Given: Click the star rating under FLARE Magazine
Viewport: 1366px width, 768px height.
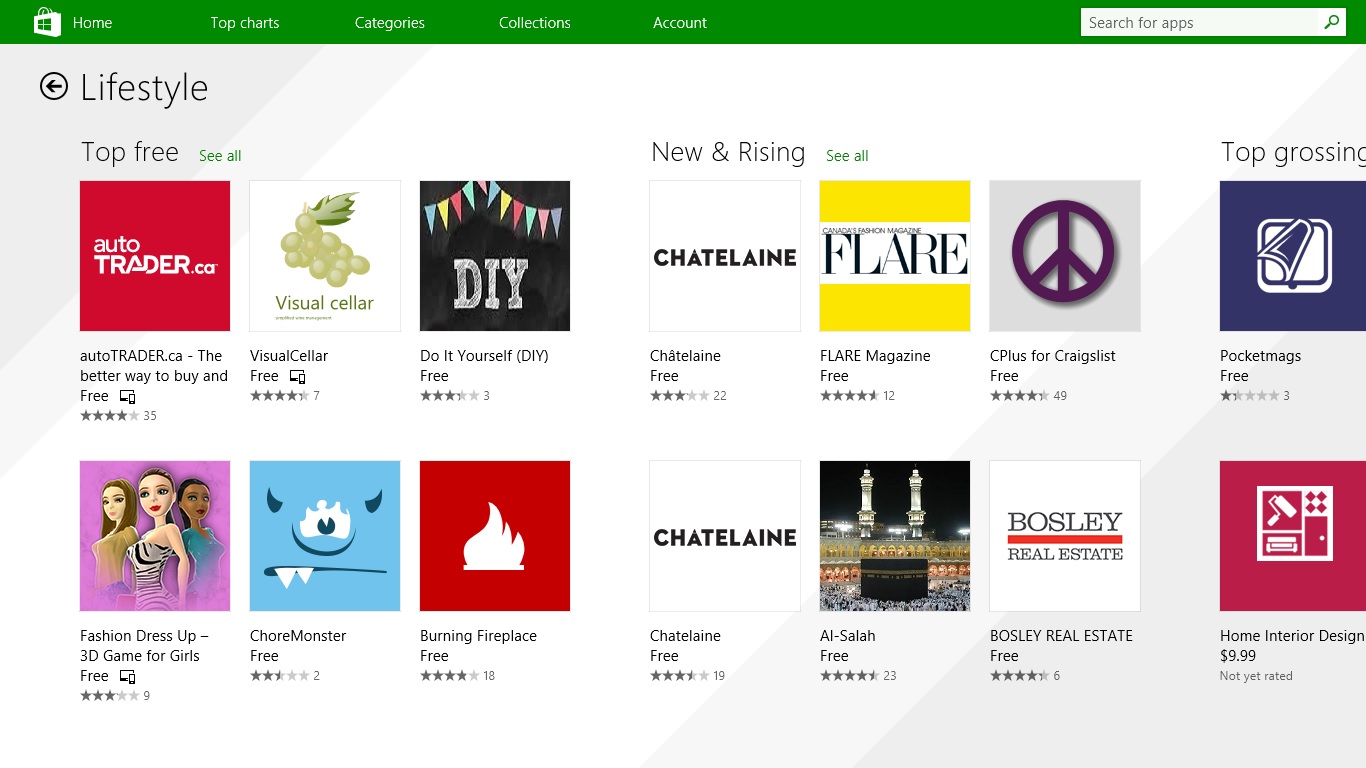Looking at the screenshot, I should click(849, 396).
